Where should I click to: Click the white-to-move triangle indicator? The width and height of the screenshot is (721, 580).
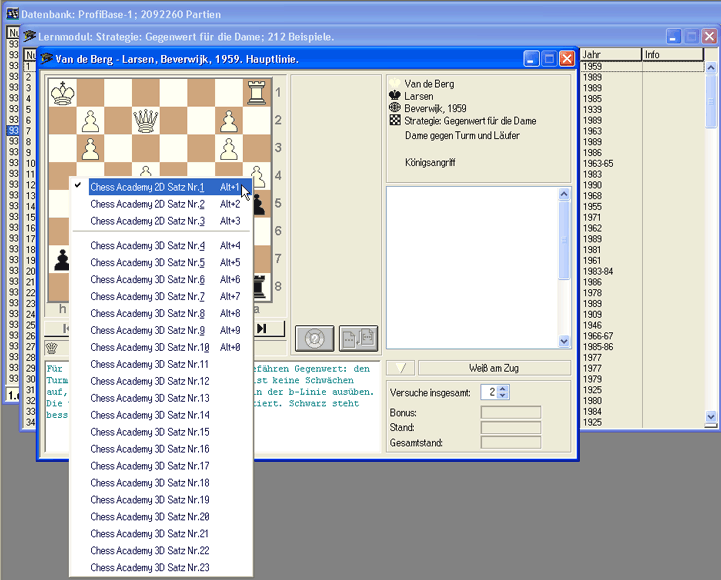(401, 368)
